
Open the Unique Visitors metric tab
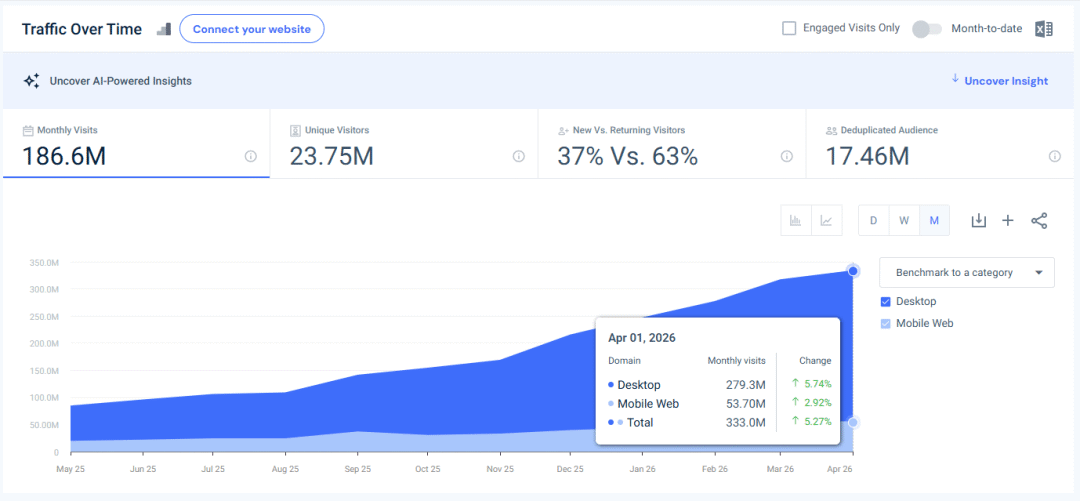(x=404, y=144)
